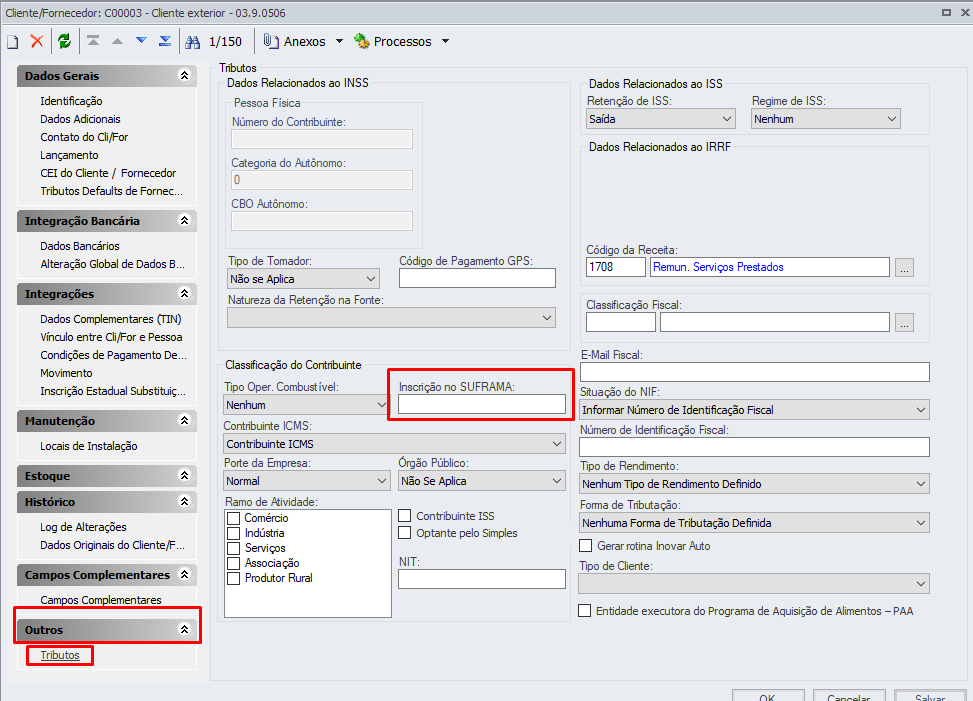
Task: Collapse the Integração Bancária section
Action: [x=184, y=221]
